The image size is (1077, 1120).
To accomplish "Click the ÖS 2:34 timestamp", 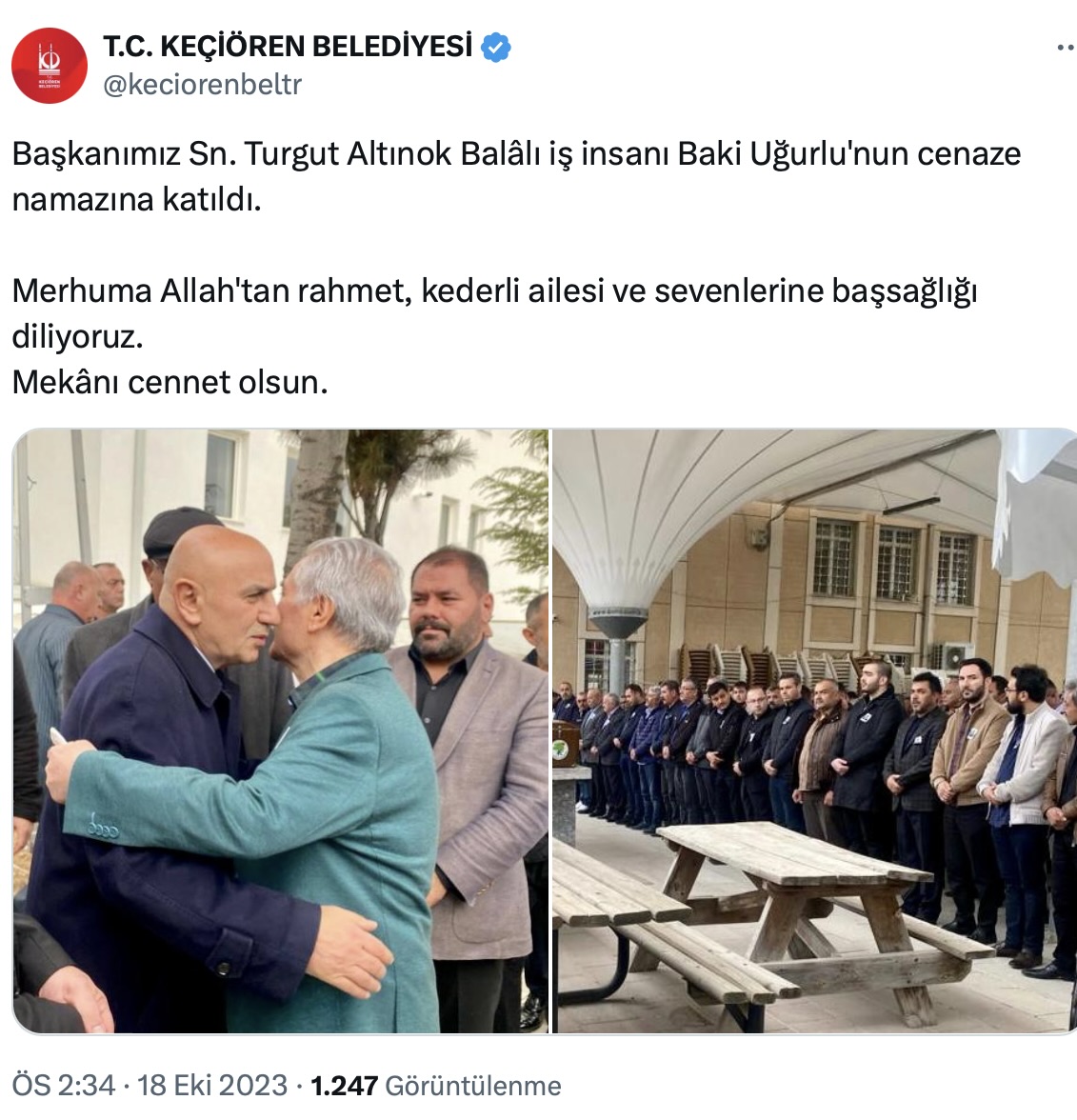I will click(64, 1086).
